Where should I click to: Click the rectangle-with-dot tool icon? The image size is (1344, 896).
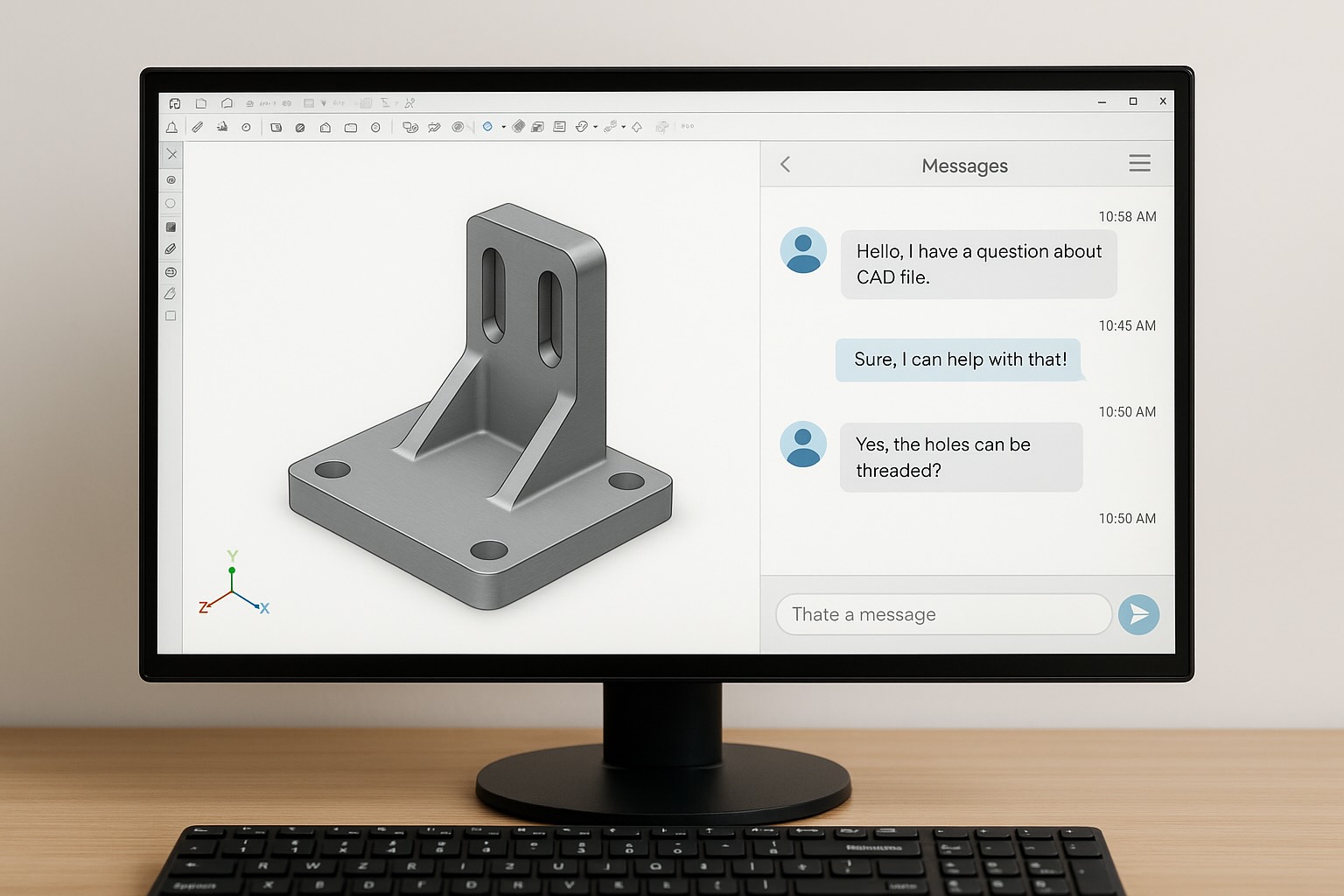276,127
